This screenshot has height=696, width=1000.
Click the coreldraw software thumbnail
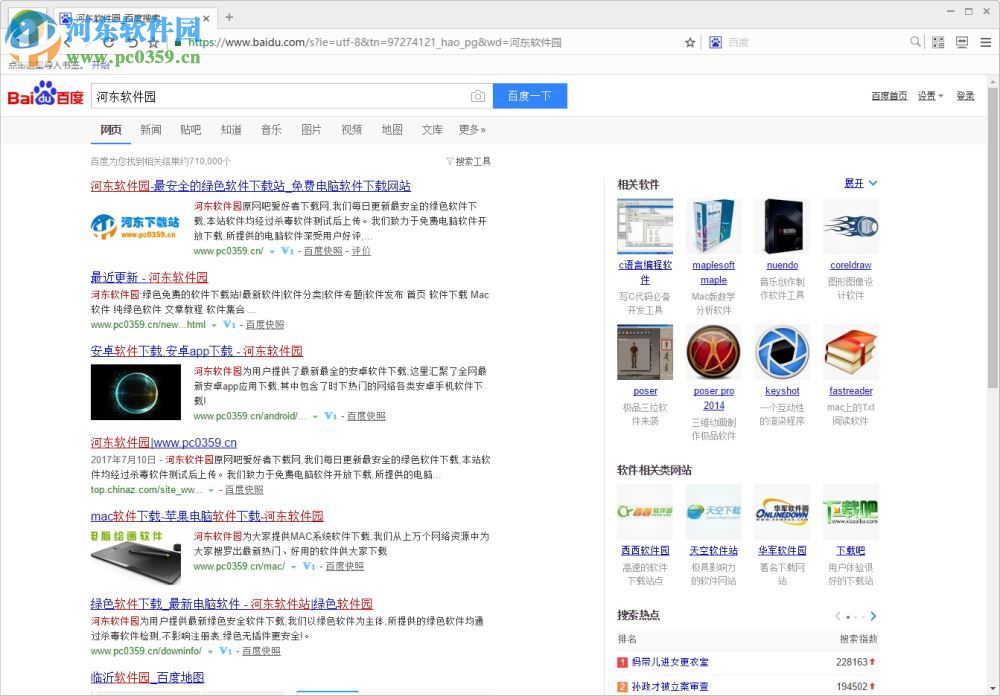(x=850, y=226)
